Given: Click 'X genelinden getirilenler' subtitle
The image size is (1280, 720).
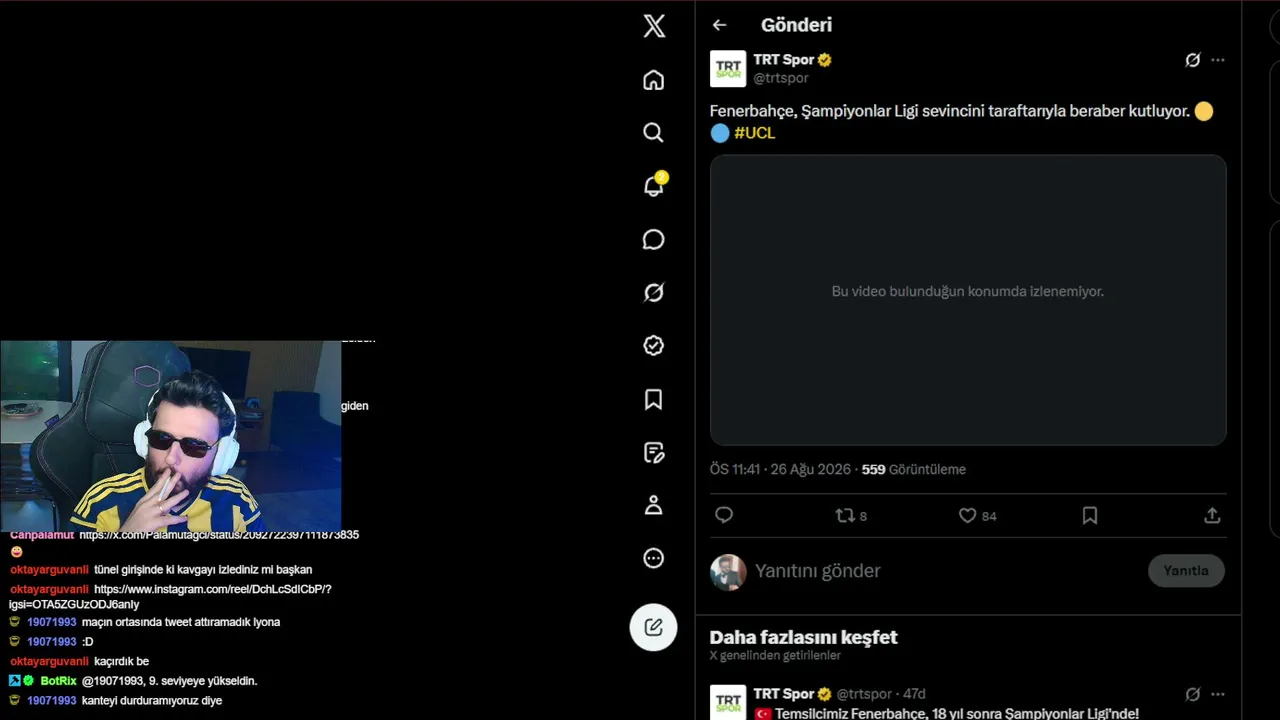Looking at the screenshot, I should tap(775, 656).
